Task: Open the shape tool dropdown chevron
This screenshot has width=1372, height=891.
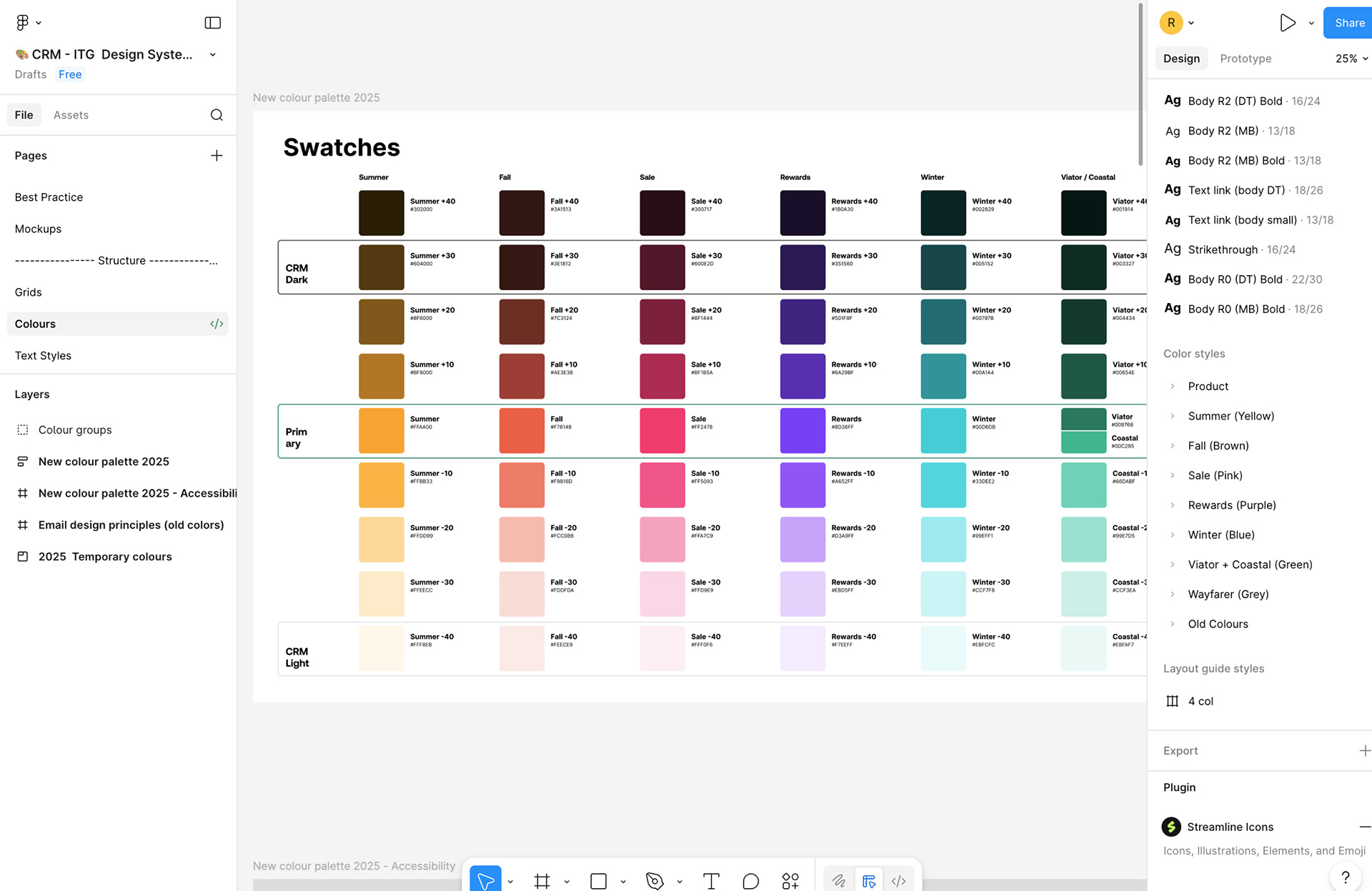Action: tap(622, 880)
